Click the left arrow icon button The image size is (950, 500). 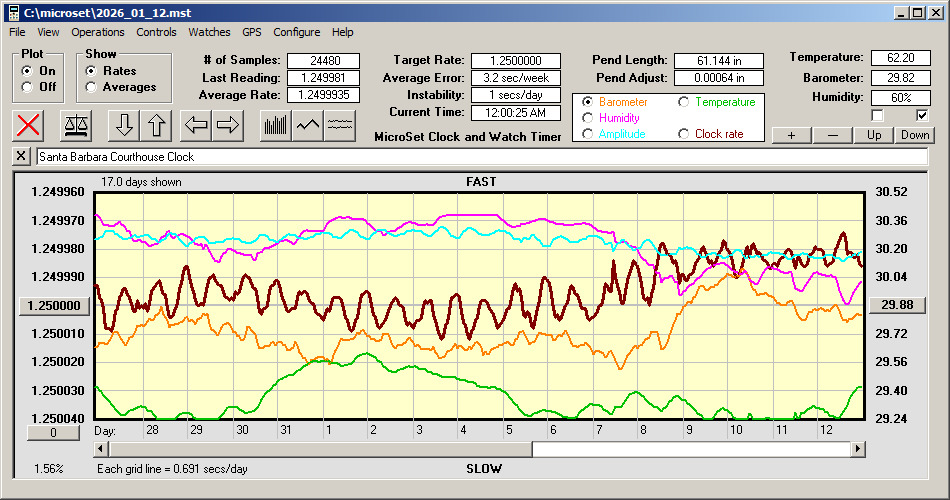coord(197,125)
